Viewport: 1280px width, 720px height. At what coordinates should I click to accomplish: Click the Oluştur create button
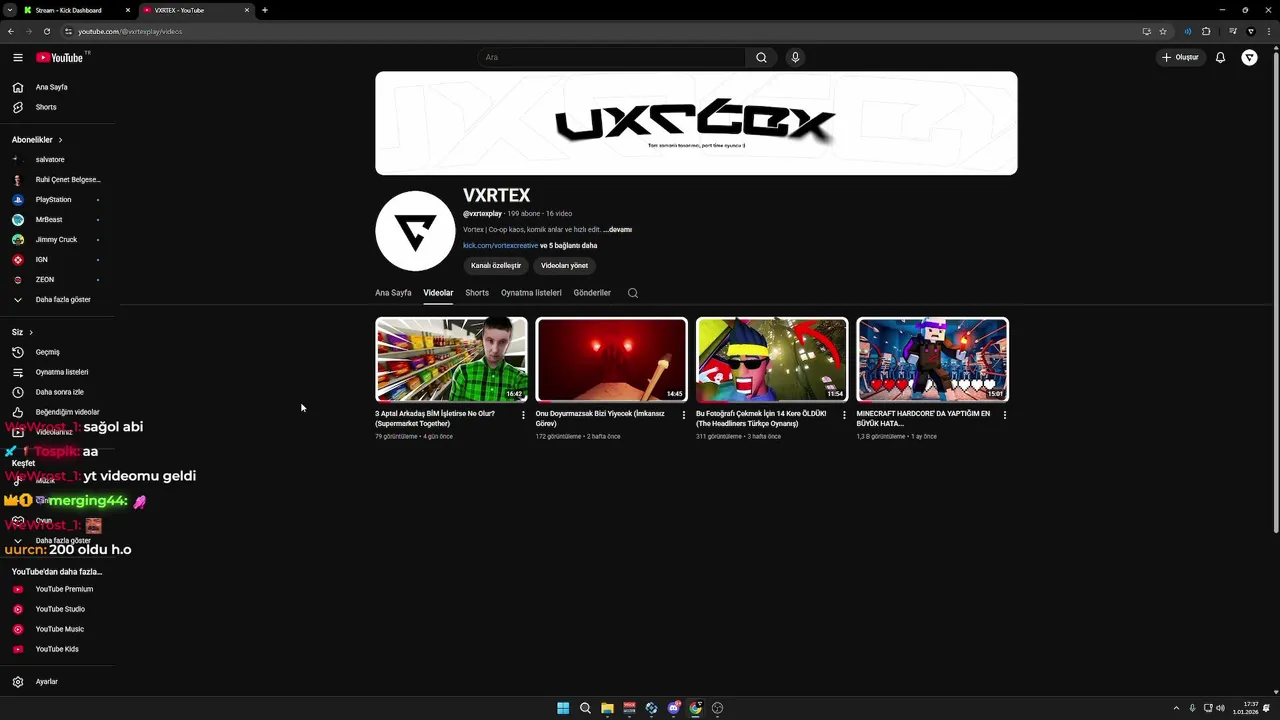[1180, 58]
